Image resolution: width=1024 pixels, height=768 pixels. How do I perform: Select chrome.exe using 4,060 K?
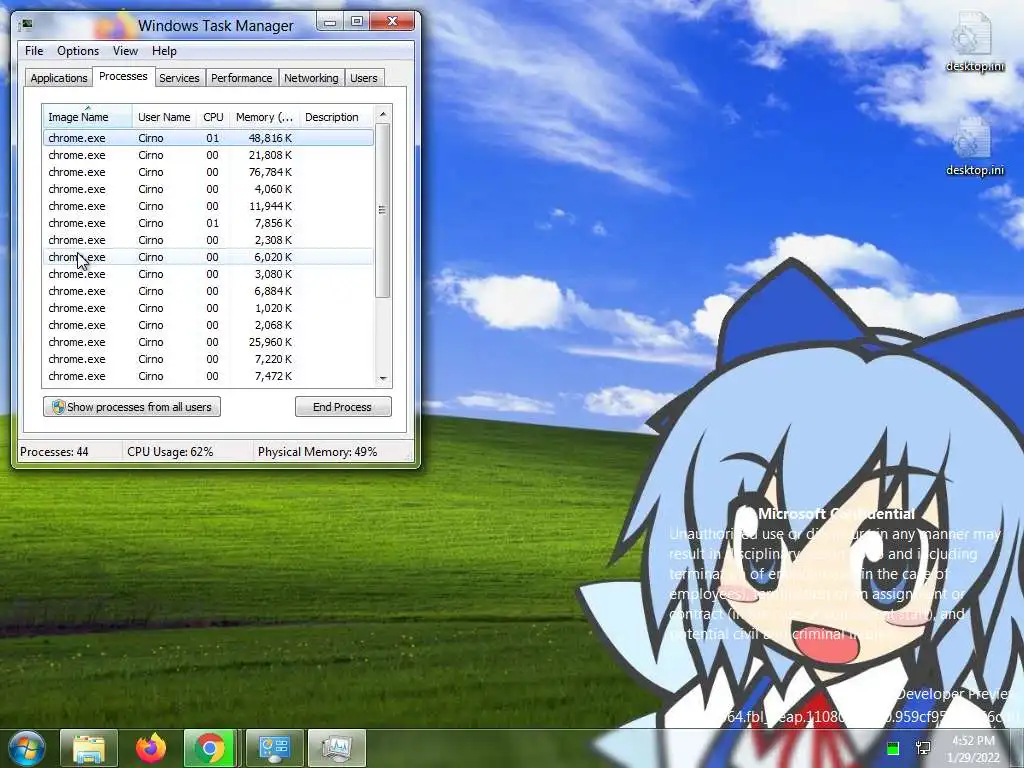(x=208, y=189)
